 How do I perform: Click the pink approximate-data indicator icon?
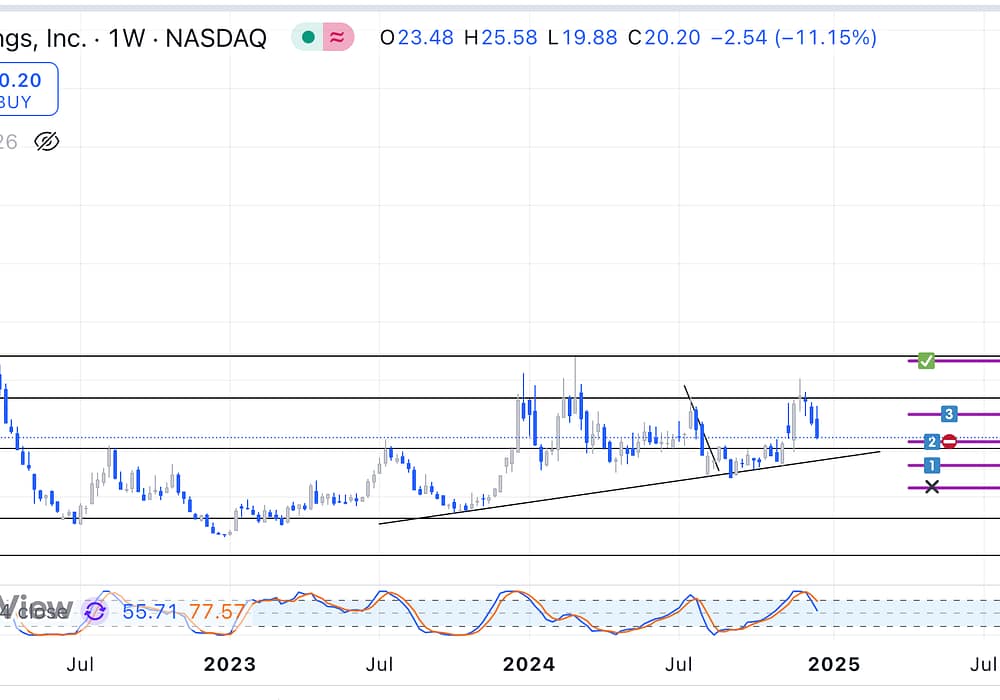pyautogui.click(x=338, y=38)
